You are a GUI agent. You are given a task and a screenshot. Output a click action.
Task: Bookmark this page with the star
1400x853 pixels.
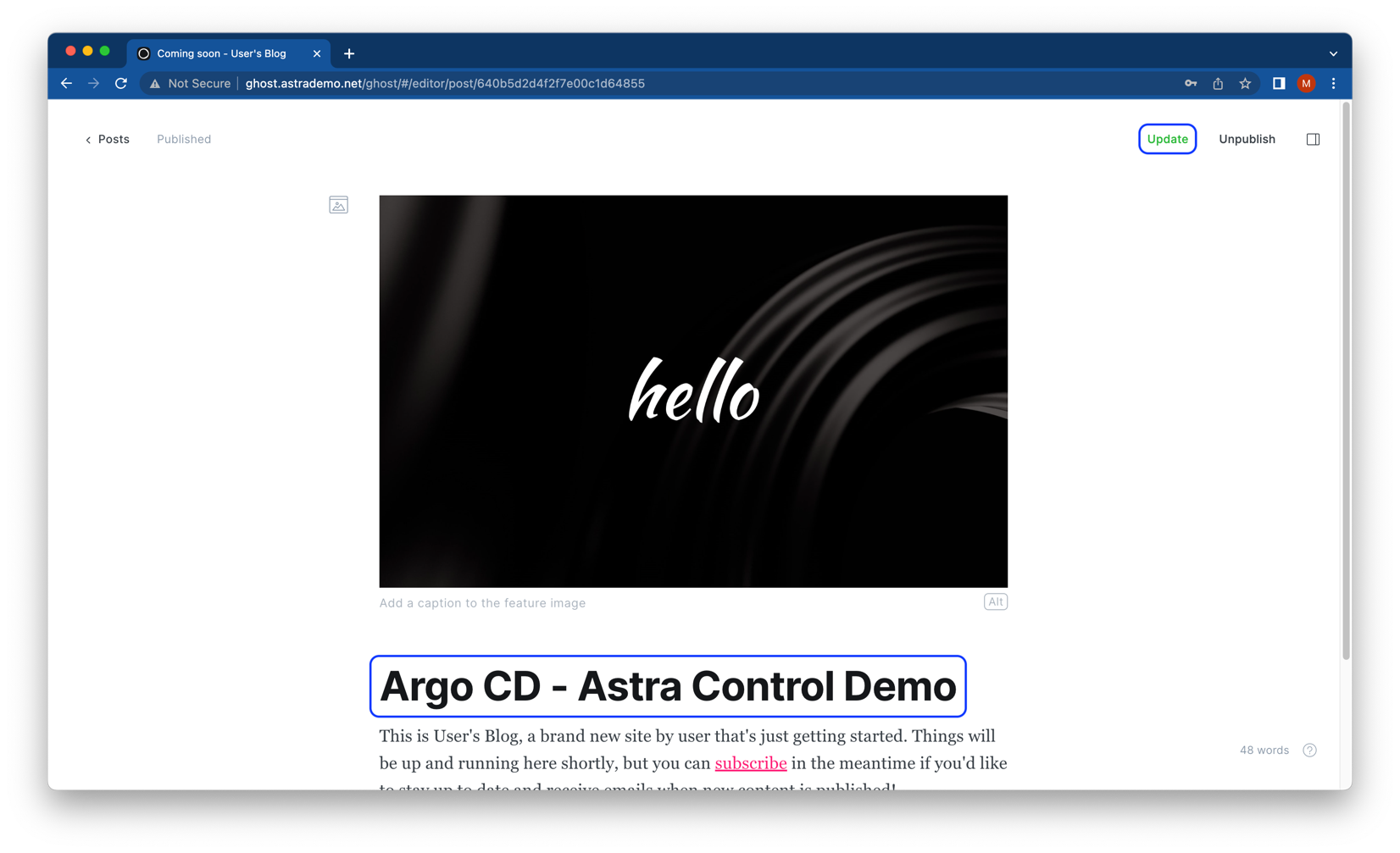click(x=1245, y=83)
